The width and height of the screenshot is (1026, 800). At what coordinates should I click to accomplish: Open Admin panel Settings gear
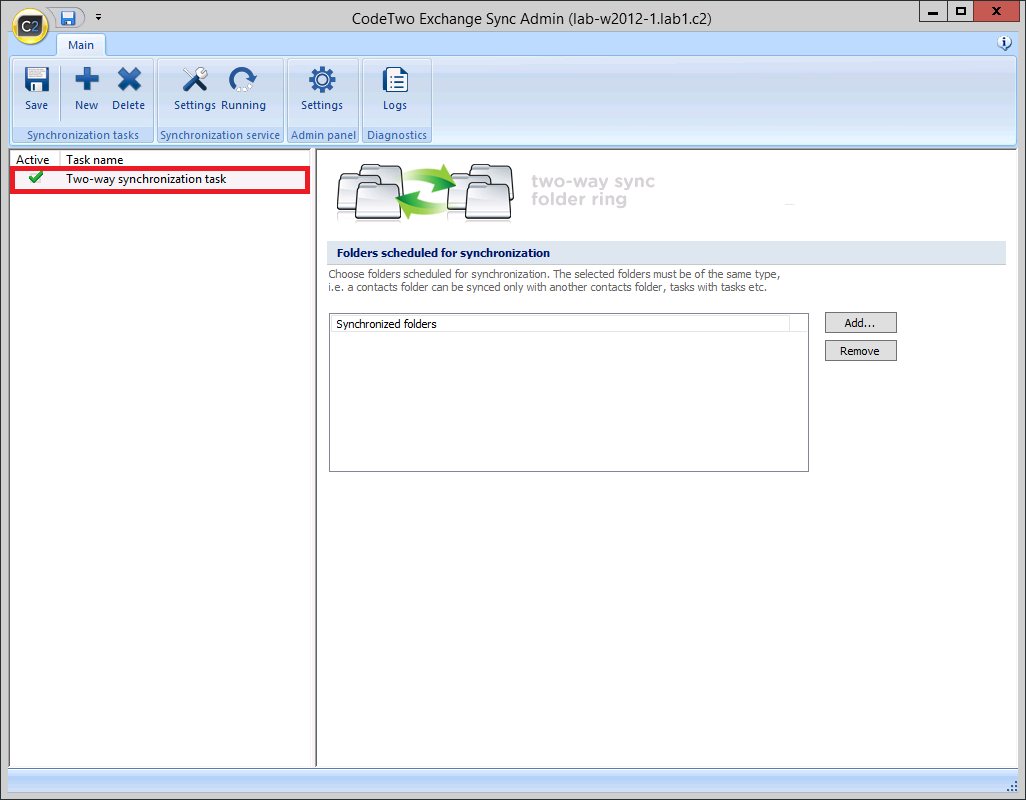click(x=322, y=88)
